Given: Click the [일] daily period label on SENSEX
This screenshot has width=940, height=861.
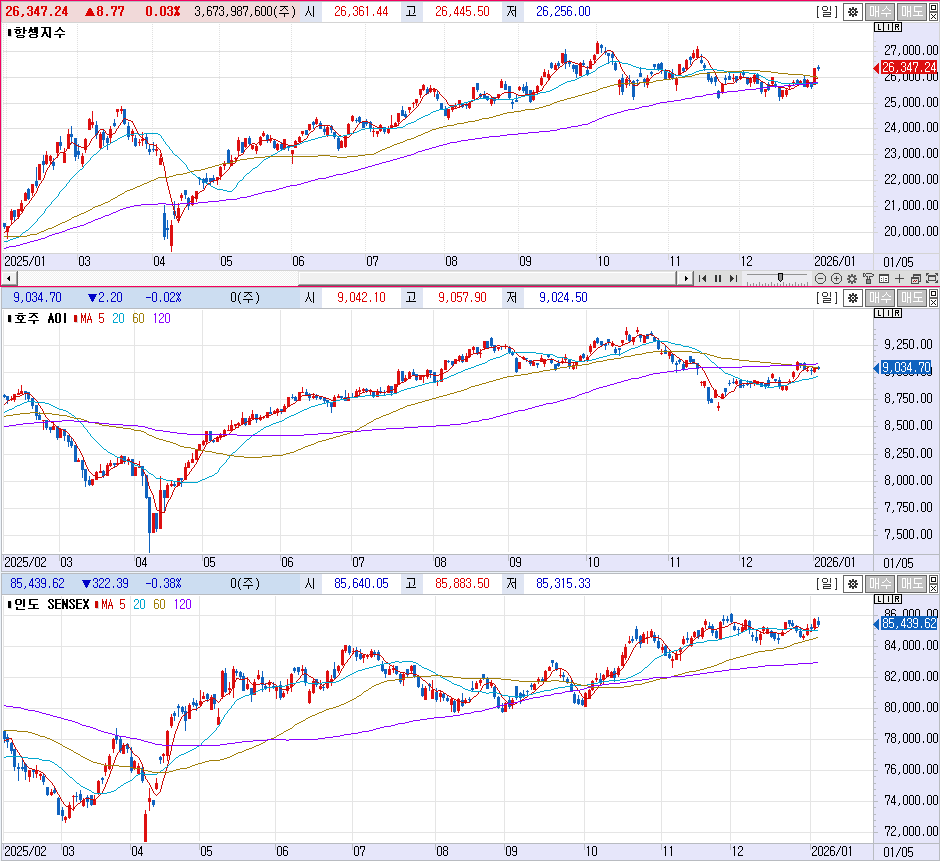Looking at the screenshot, I should [x=827, y=583].
